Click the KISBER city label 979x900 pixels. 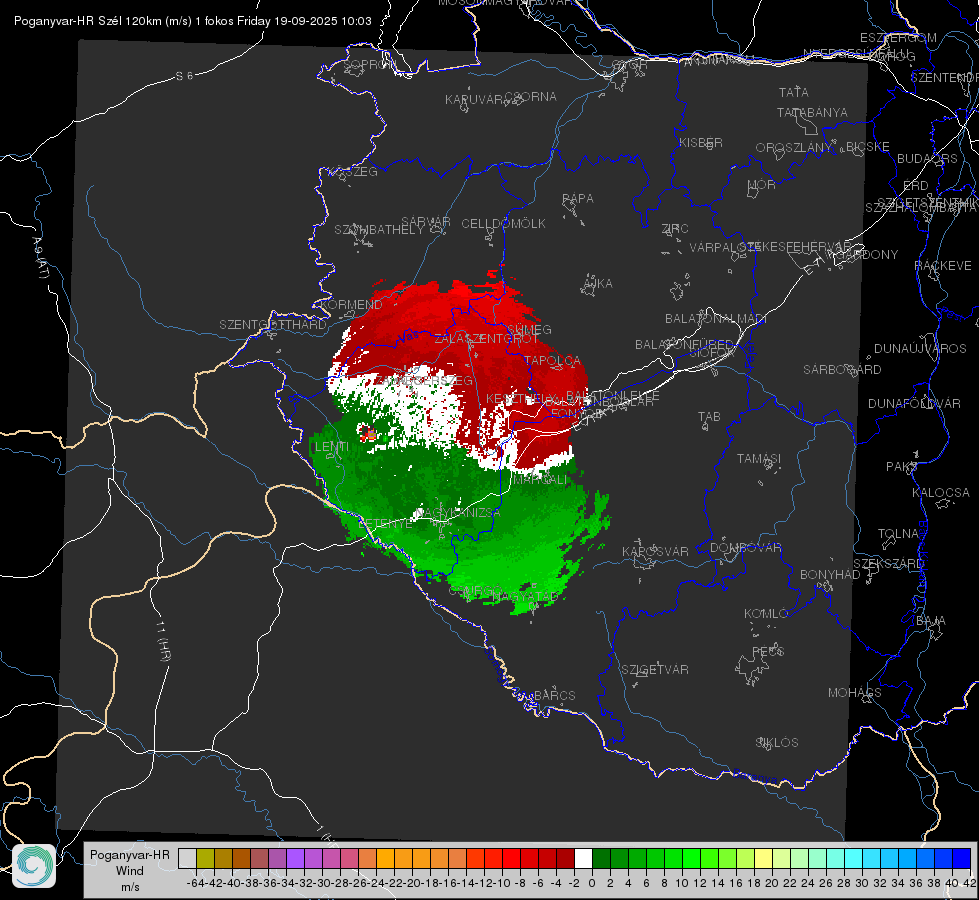click(701, 143)
